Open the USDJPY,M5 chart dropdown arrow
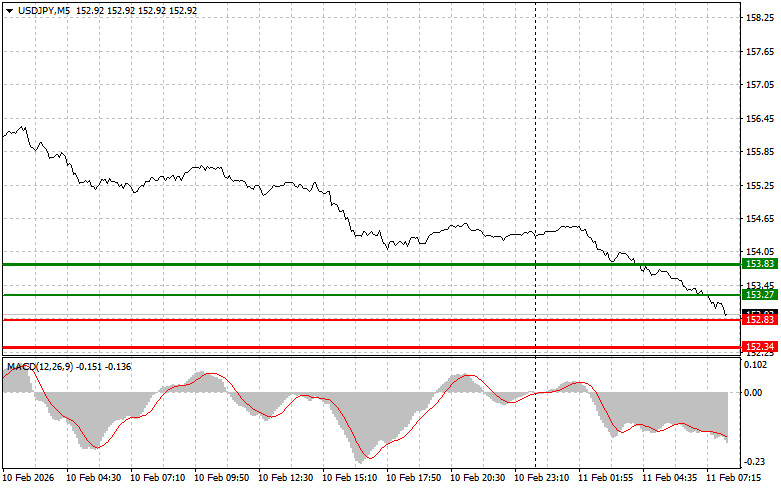 pos(9,10)
